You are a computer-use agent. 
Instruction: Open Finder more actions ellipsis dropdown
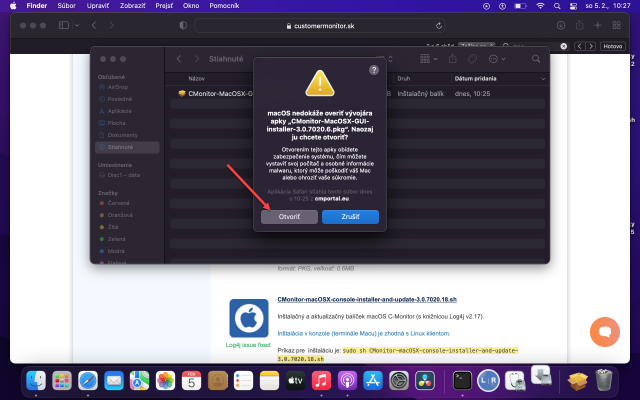(x=497, y=59)
